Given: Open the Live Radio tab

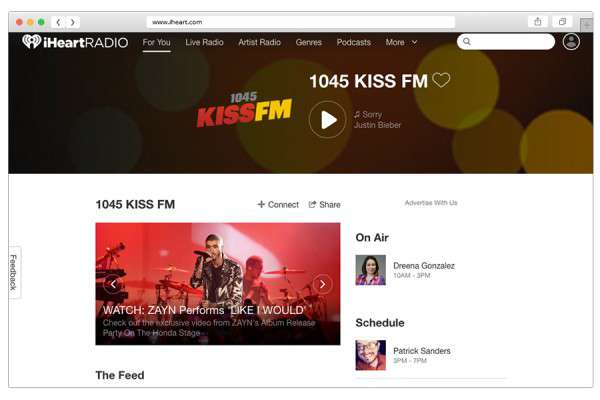Looking at the screenshot, I should tap(204, 42).
